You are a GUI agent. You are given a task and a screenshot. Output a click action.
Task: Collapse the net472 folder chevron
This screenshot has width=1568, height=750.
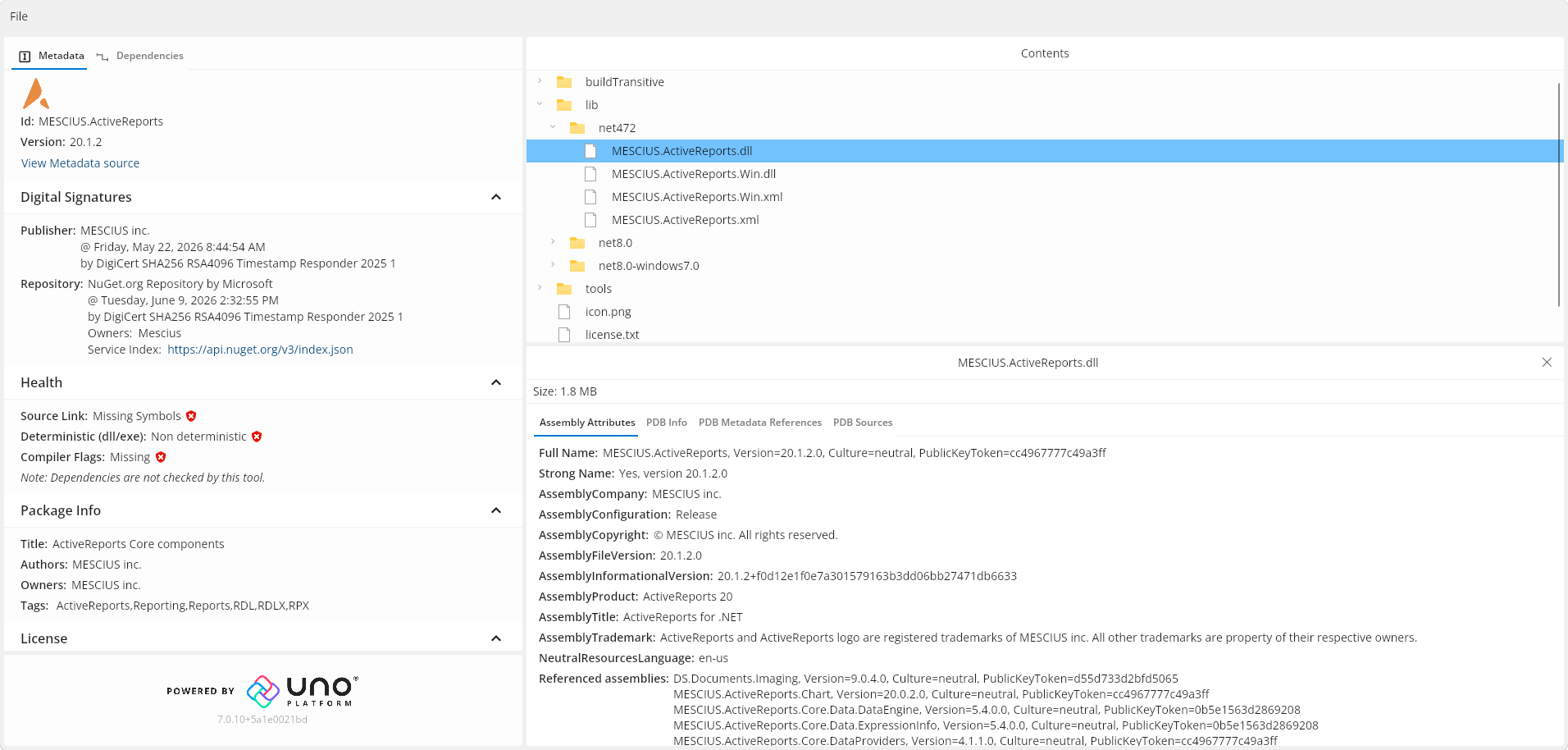click(553, 127)
